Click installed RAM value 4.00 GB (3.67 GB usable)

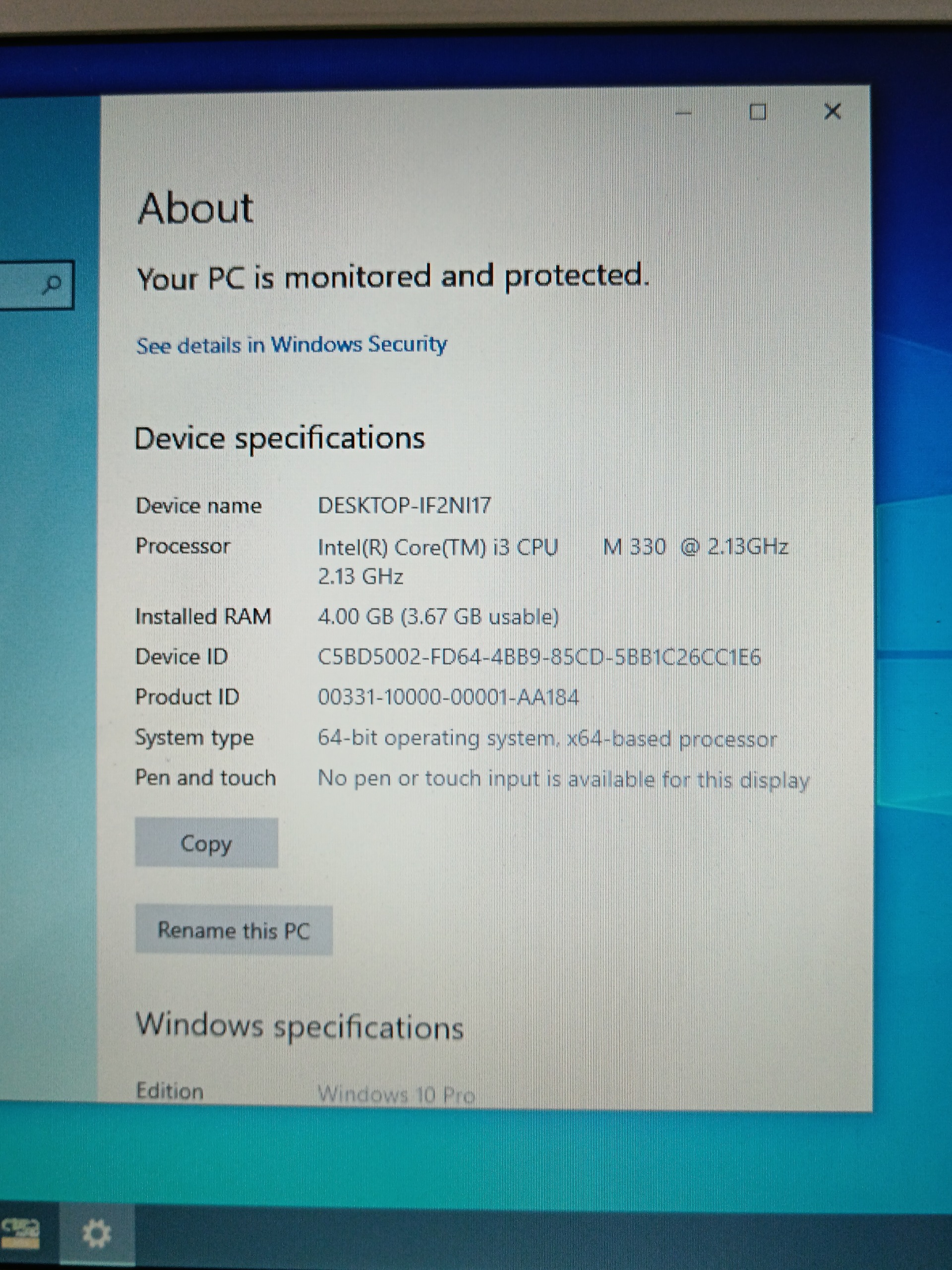pos(438,617)
